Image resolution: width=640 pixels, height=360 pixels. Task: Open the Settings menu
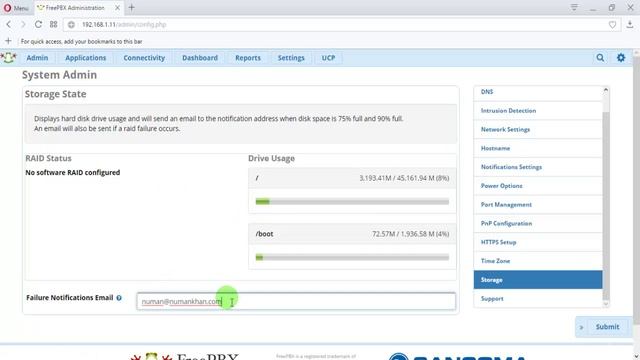(x=291, y=58)
